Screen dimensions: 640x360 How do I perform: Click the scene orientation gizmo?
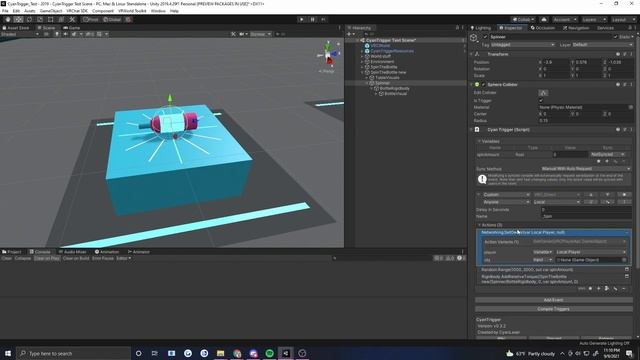tap(329, 55)
